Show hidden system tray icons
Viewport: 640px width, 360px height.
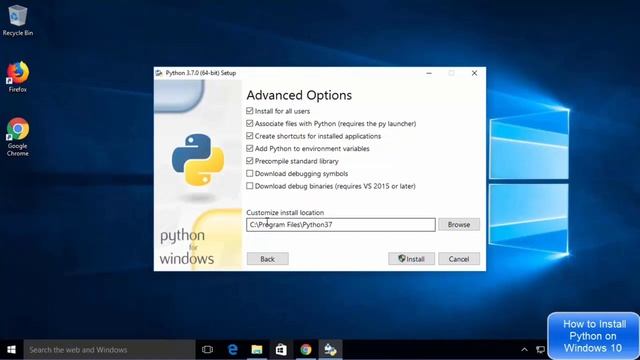coord(524,350)
